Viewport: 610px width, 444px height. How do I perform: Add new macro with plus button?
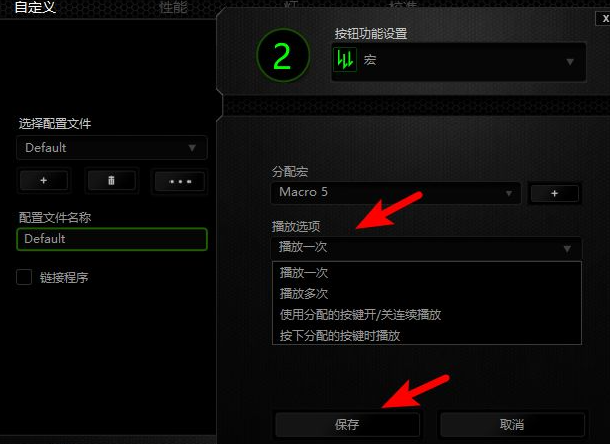click(x=554, y=193)
